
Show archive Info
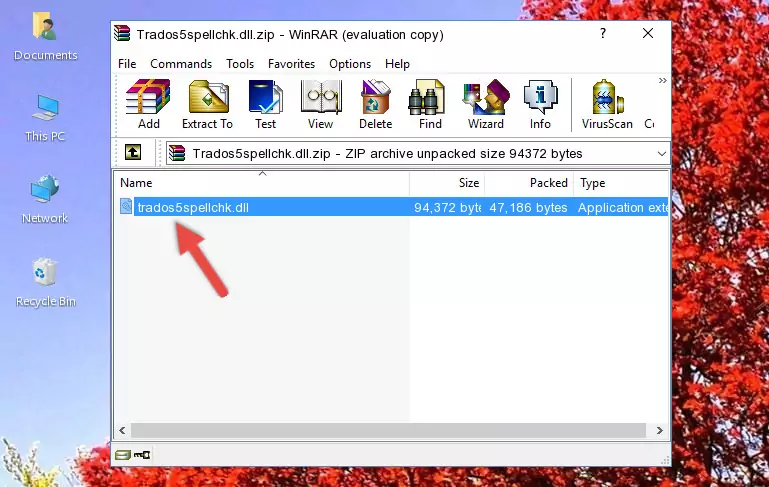tap(540, 104)
